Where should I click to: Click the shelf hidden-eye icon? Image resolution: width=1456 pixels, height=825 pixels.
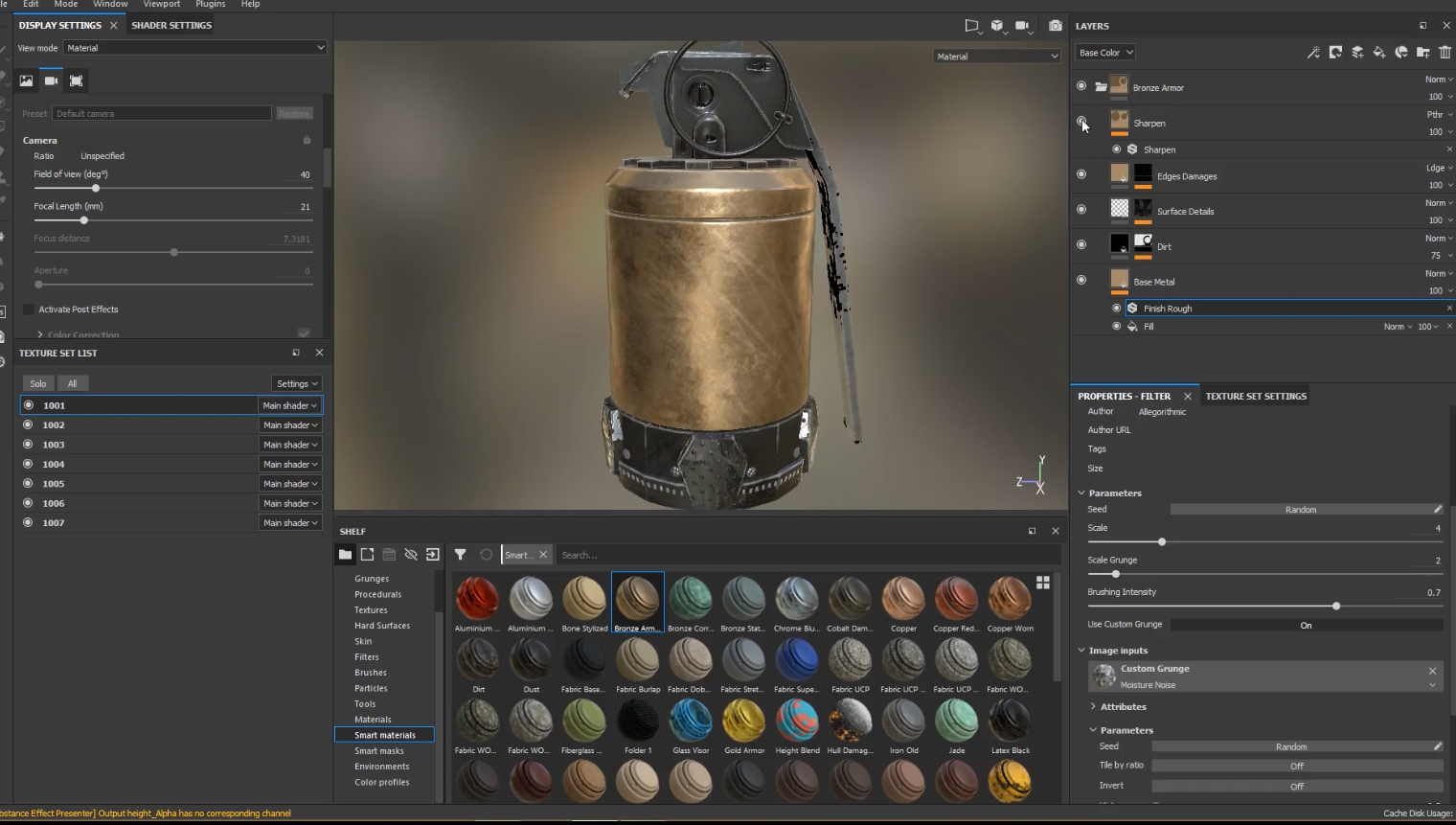click(x=411, y=555)
